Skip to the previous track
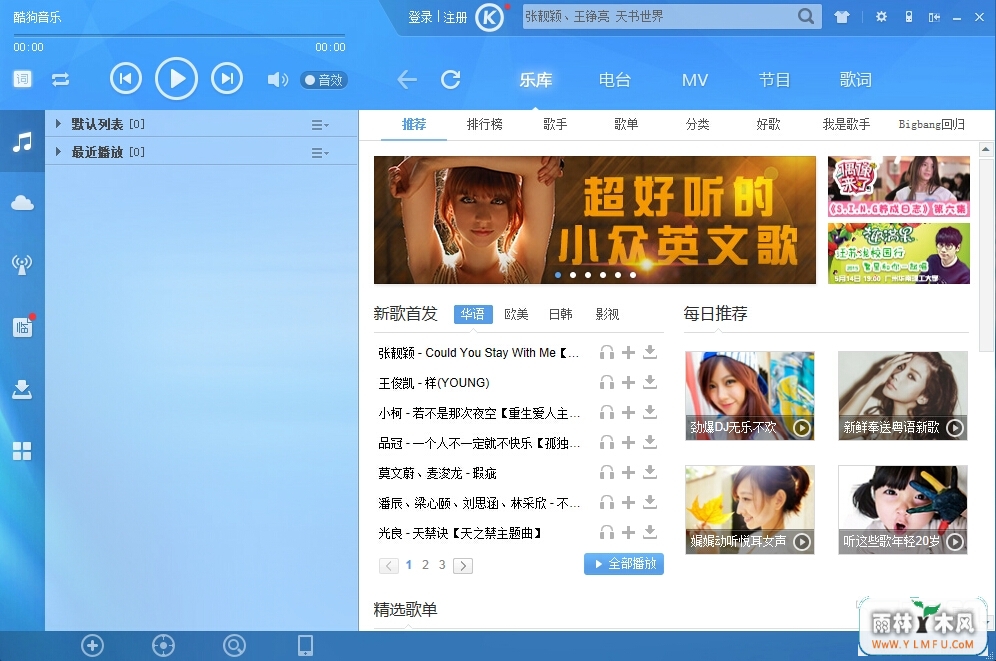This screenshot has height=661, width=996. coord(126,79)
